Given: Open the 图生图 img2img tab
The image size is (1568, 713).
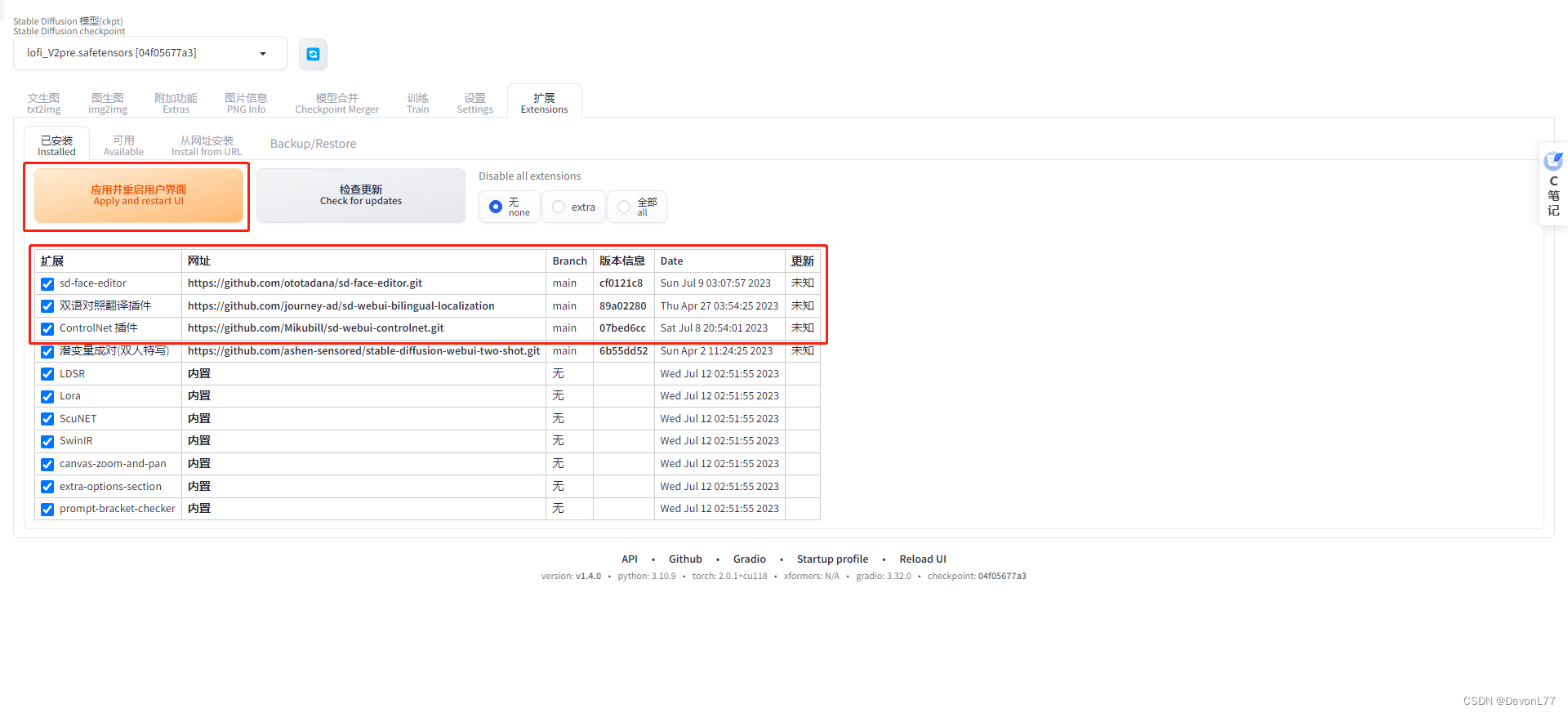Looking at the screenshot, I should pyautogui.click(x=108, y=103).
